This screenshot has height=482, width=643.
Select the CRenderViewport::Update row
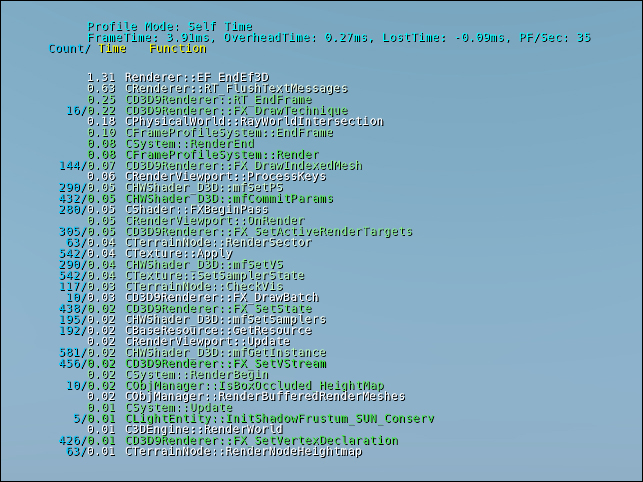tap(189, 342)
